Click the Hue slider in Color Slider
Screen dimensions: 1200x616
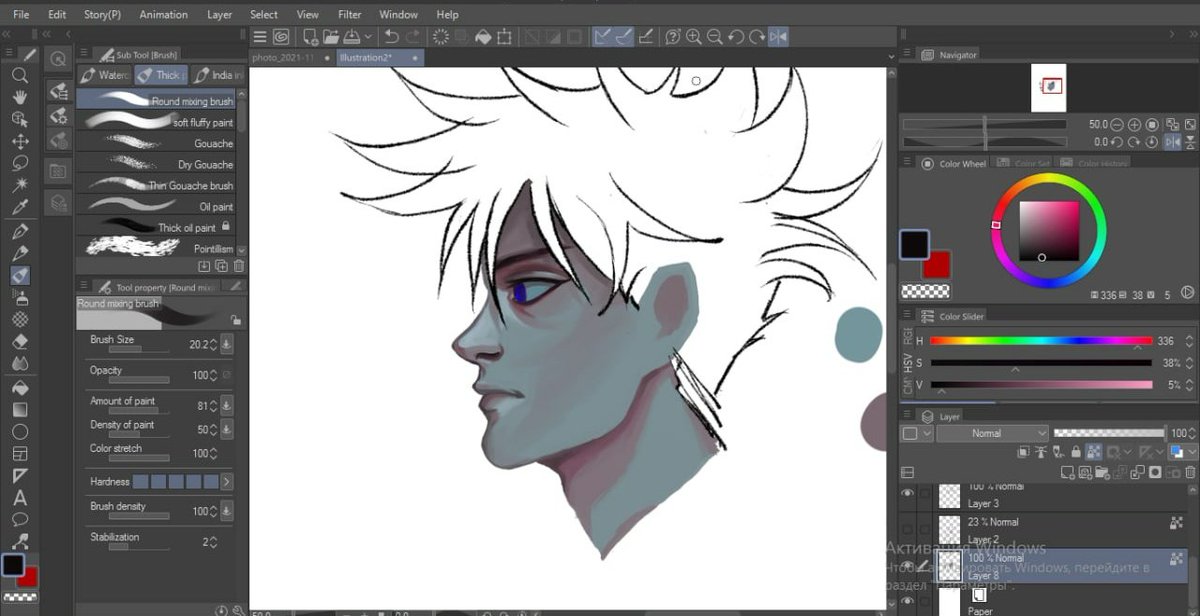coord(1040,341)
